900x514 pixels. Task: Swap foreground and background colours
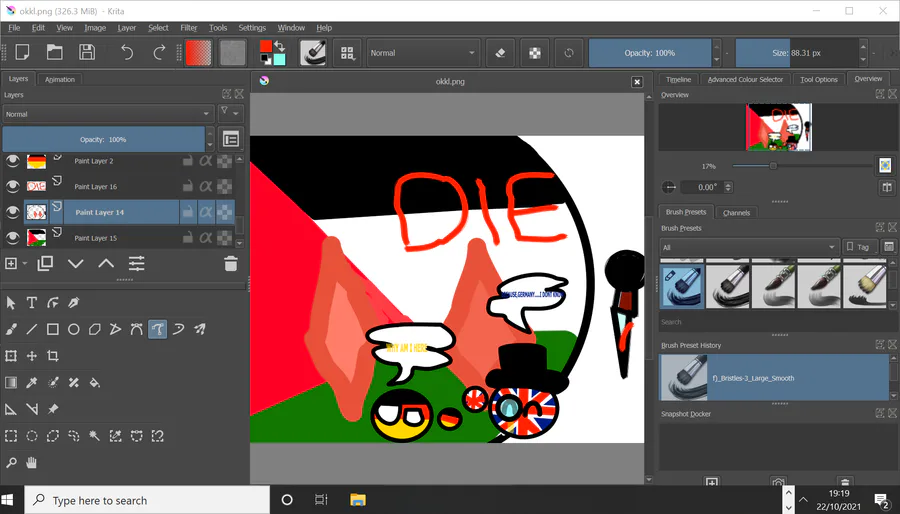pos(280,45)
